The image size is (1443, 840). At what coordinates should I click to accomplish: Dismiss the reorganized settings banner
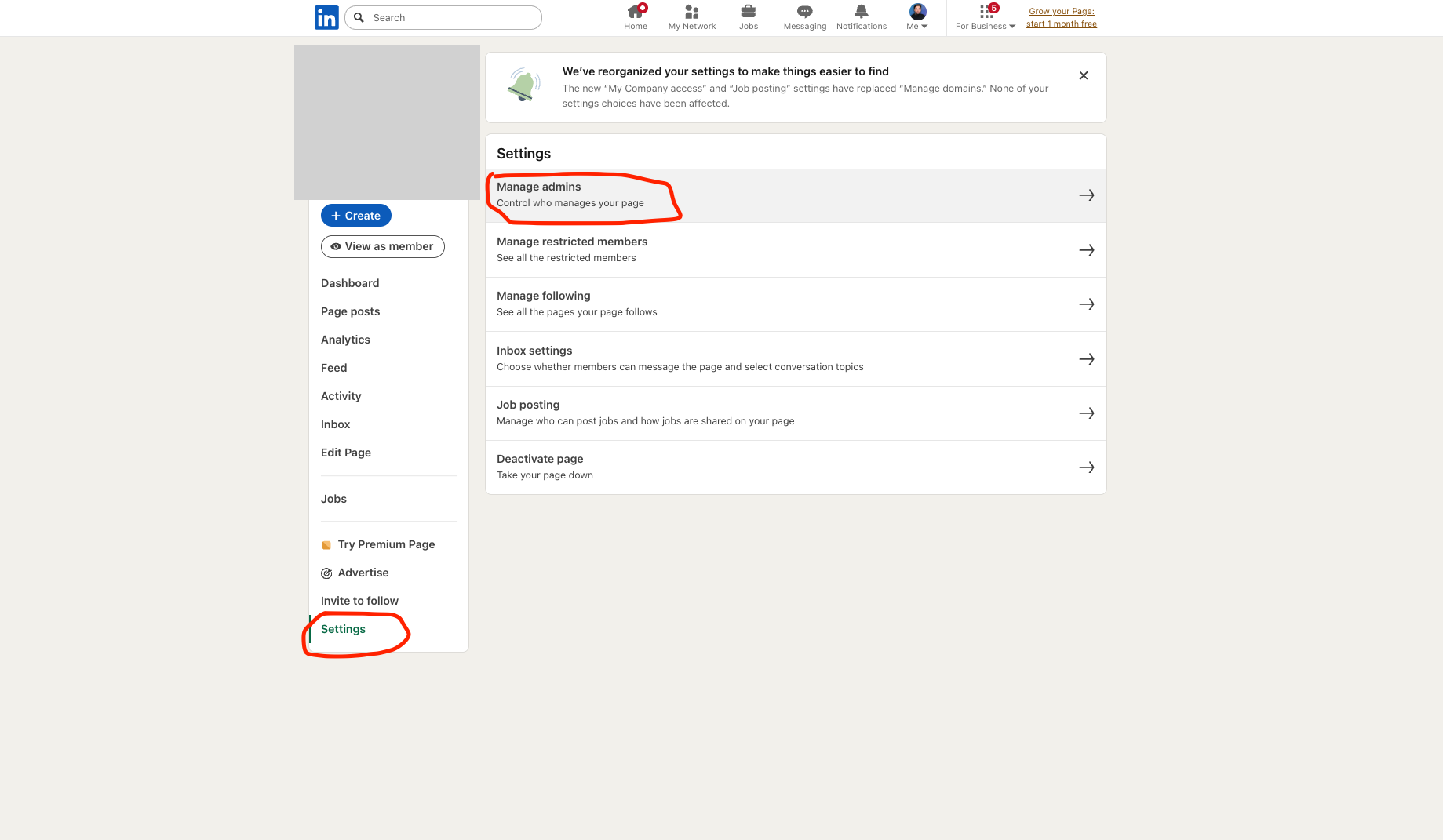pyautogui.click(x=1084, y=75)
